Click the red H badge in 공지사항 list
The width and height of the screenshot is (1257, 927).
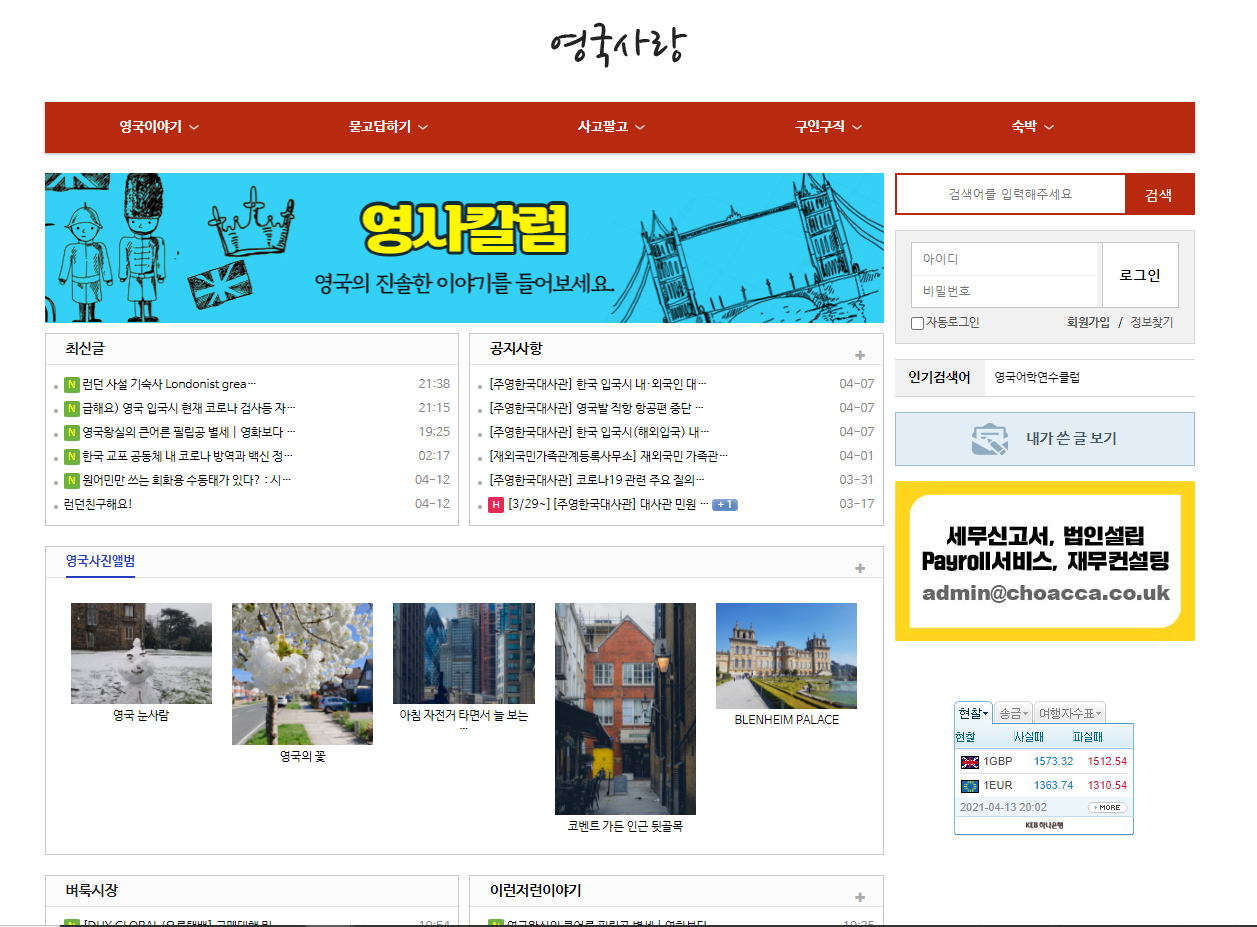[495, 505]
